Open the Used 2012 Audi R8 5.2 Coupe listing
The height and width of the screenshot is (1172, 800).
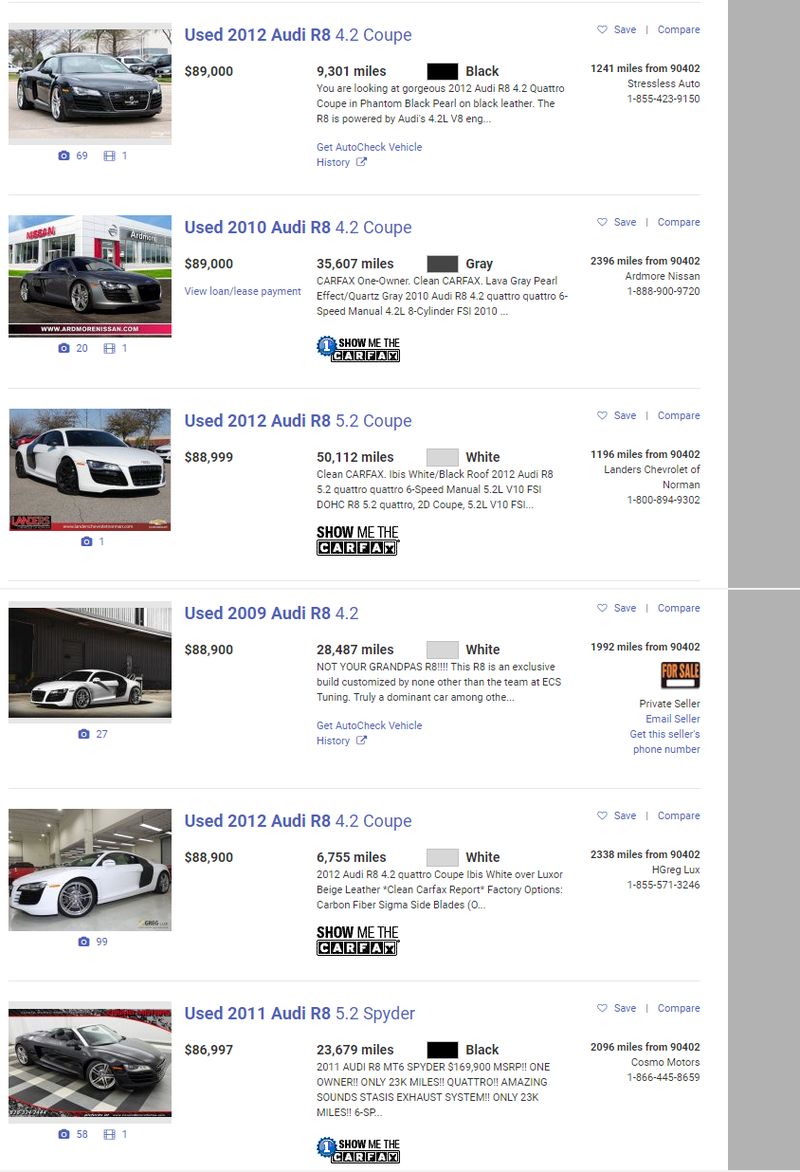pyautogui.click(x=298, y=421)
